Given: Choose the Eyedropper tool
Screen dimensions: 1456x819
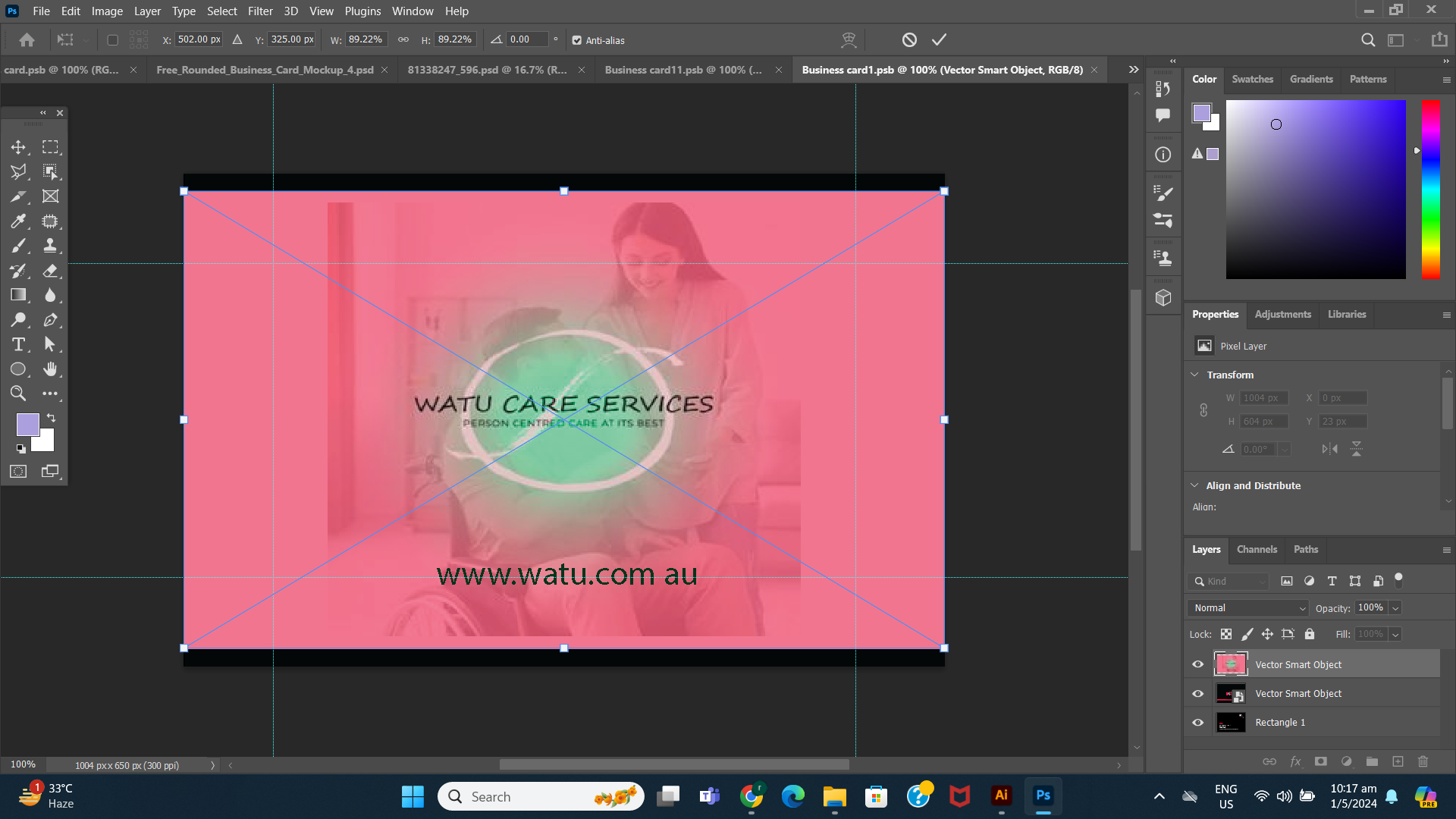Looking at the screenshot, I should [x=19, y=221].
